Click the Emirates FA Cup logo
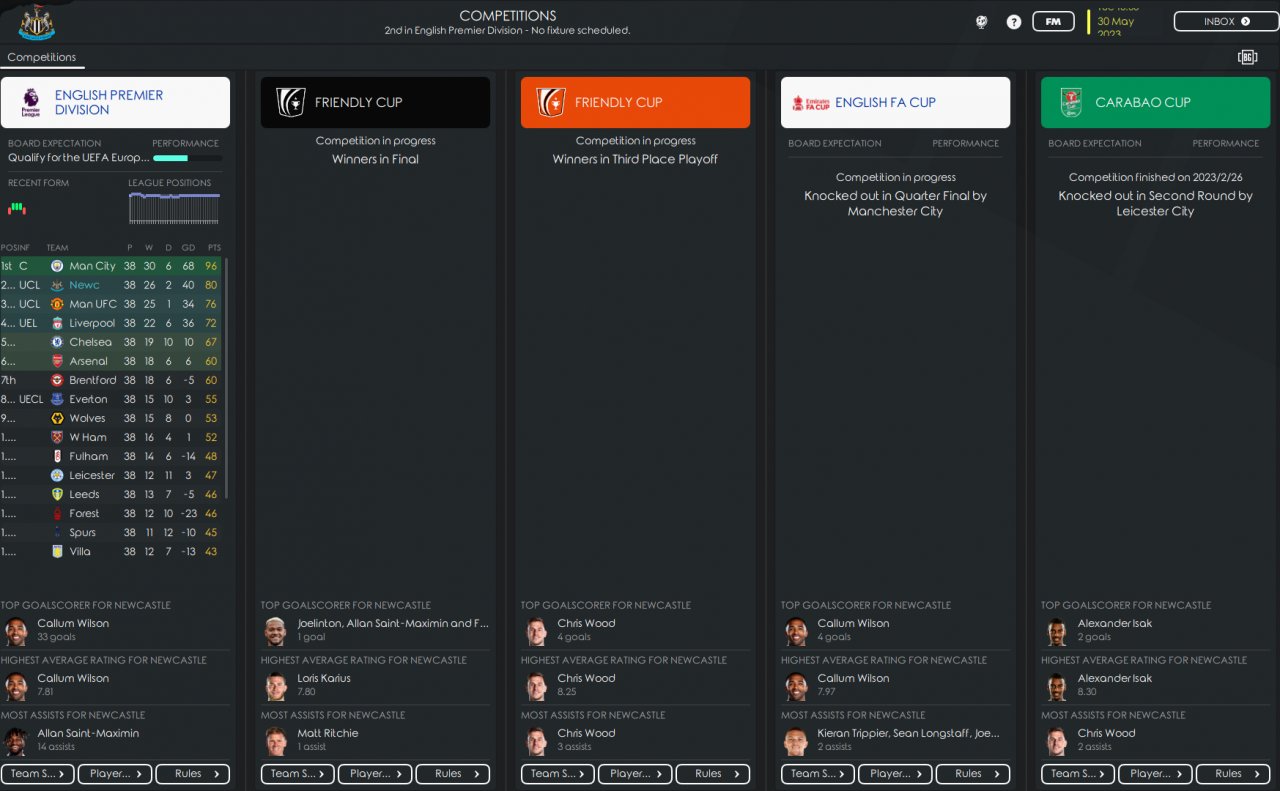 [811, 102]
